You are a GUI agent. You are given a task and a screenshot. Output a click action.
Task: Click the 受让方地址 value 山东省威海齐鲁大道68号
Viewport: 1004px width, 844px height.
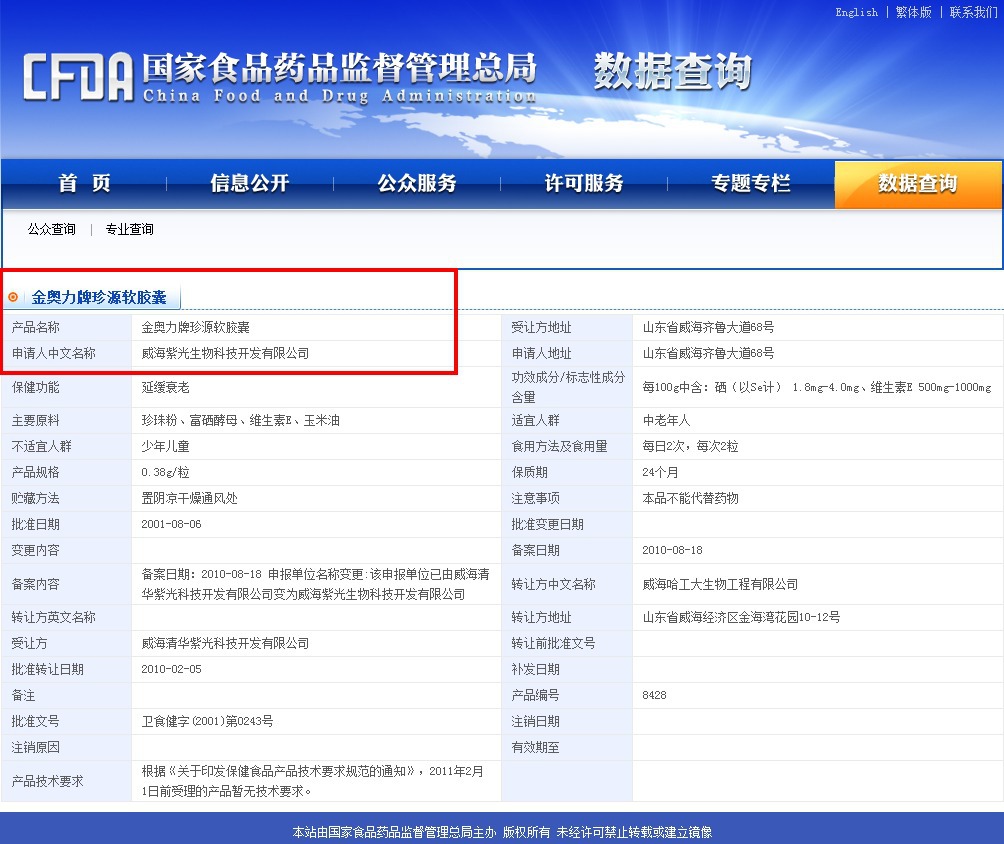(x=708, y=327)
